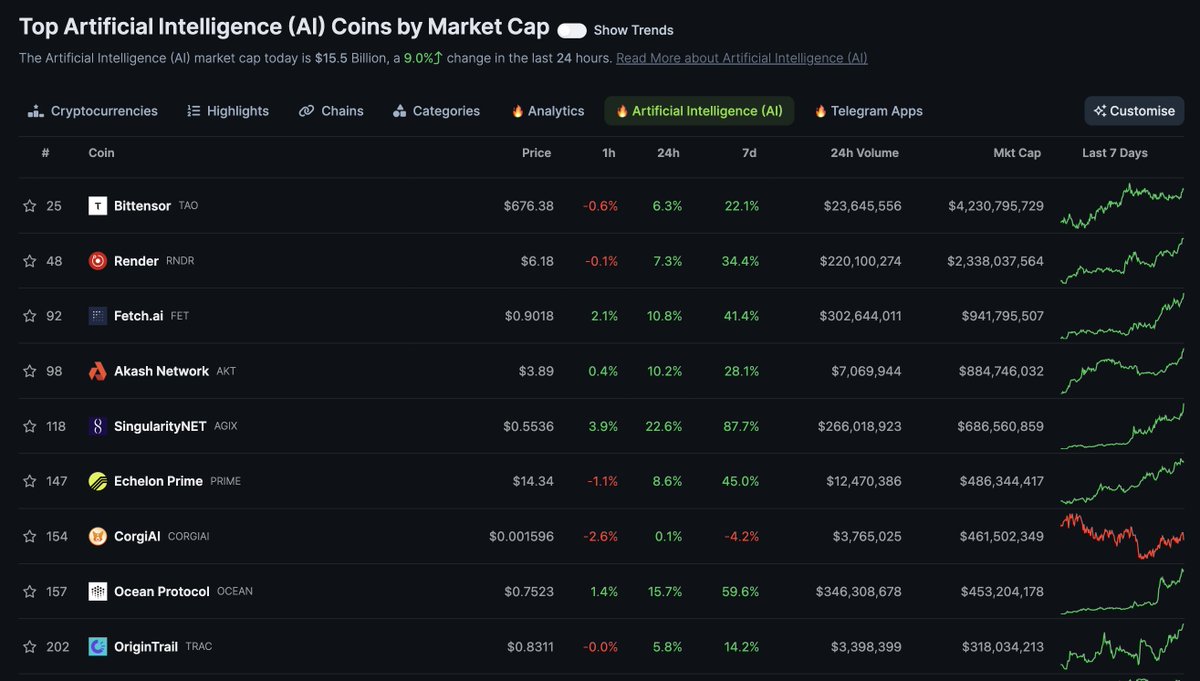The image size is (1200, 681).
Task: Star Akash Network as favorite
Action: click(30, 371)
